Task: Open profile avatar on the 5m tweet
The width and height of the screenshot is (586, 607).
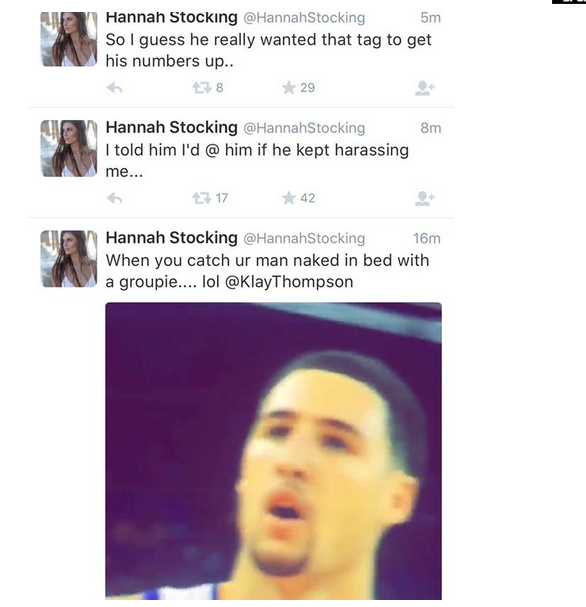Action: [x=69, y=39]
